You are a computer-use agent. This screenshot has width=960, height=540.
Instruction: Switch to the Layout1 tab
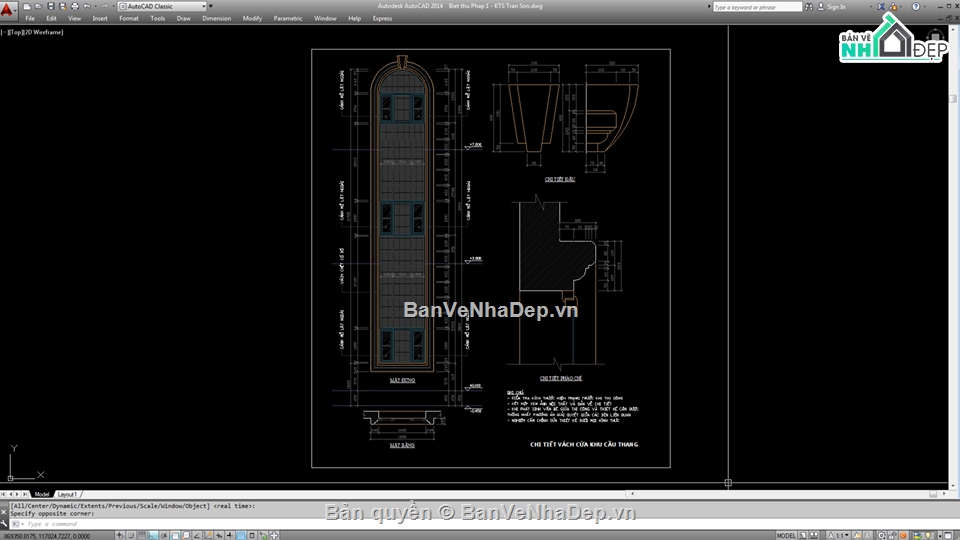click(67, 494)
